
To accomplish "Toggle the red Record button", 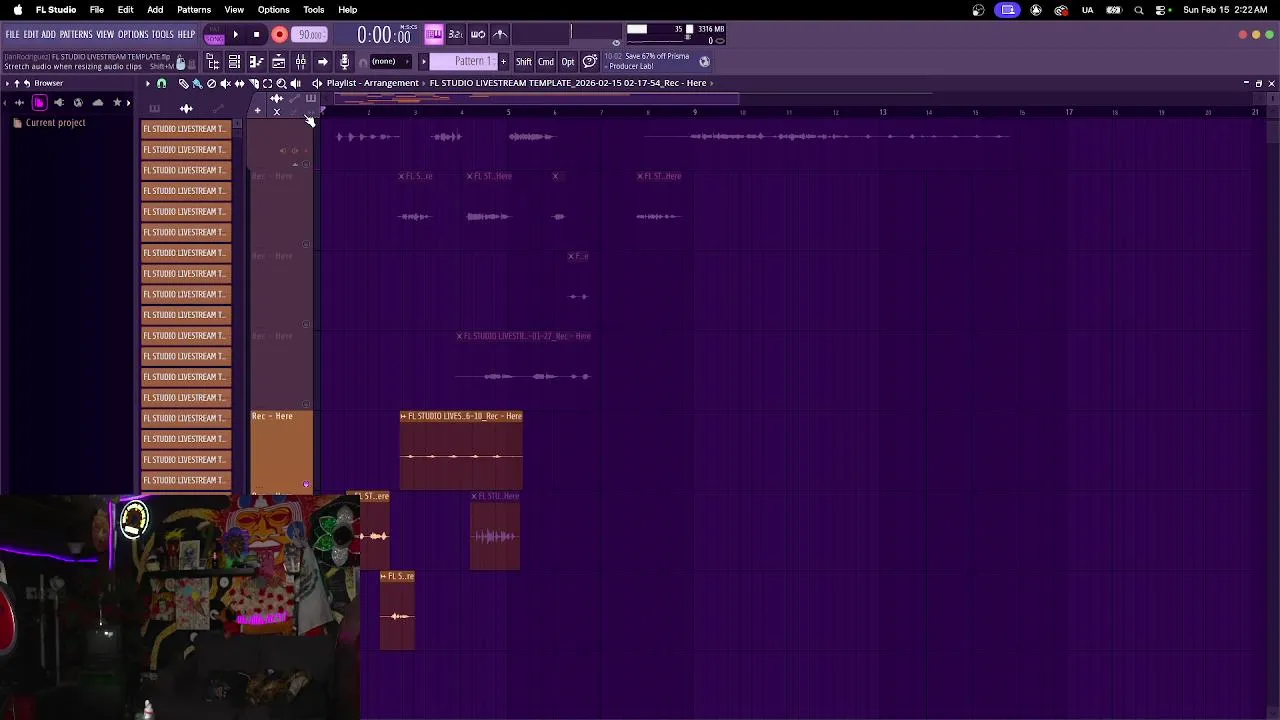I will tap(280, 34).
